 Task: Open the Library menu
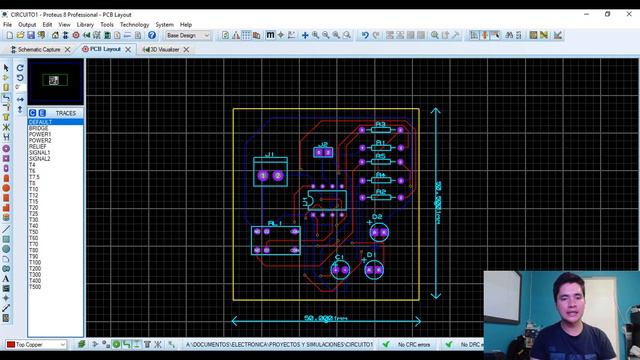[85, 24]
